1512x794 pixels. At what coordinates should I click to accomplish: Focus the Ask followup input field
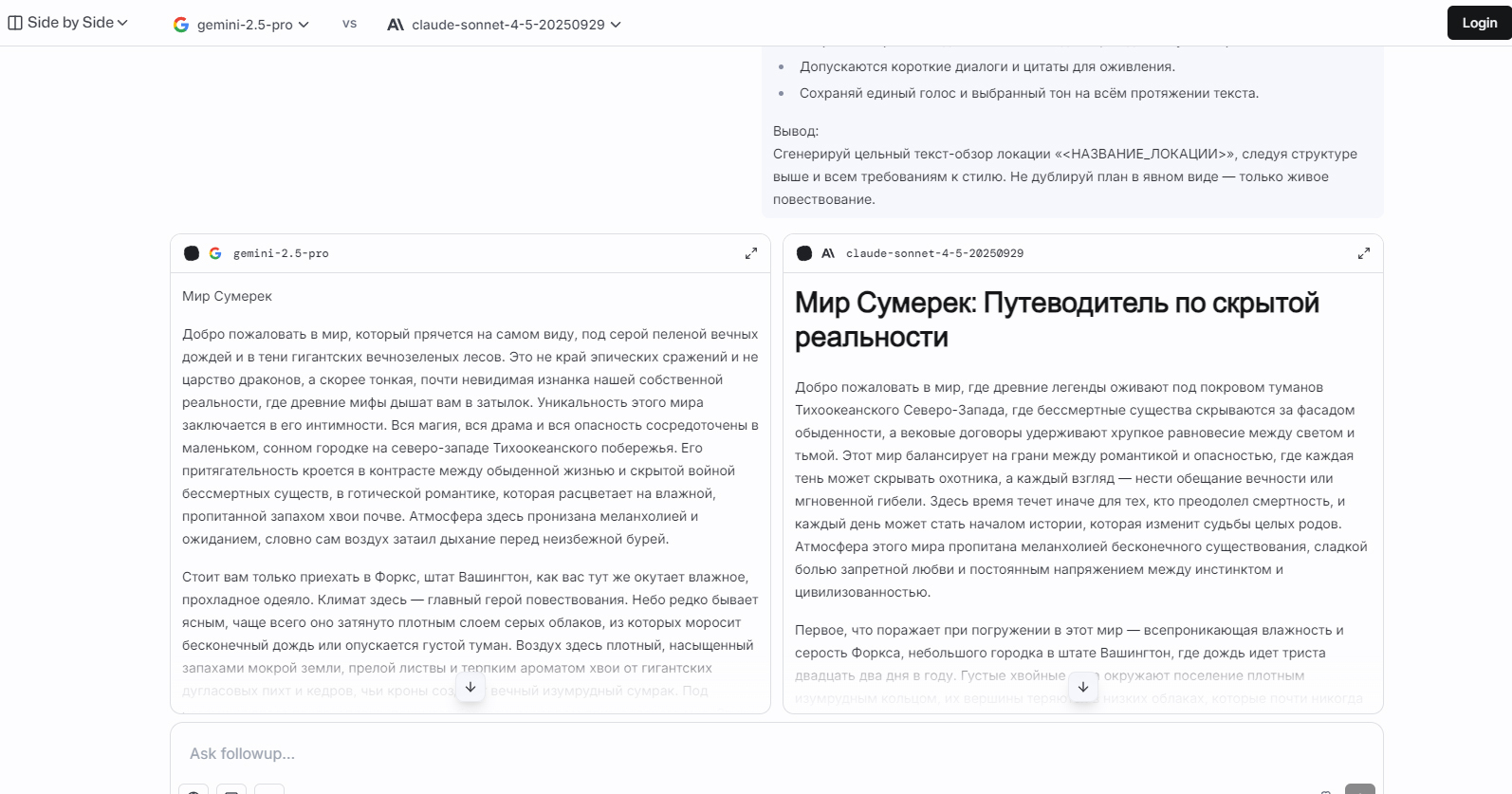click(759, 753)
